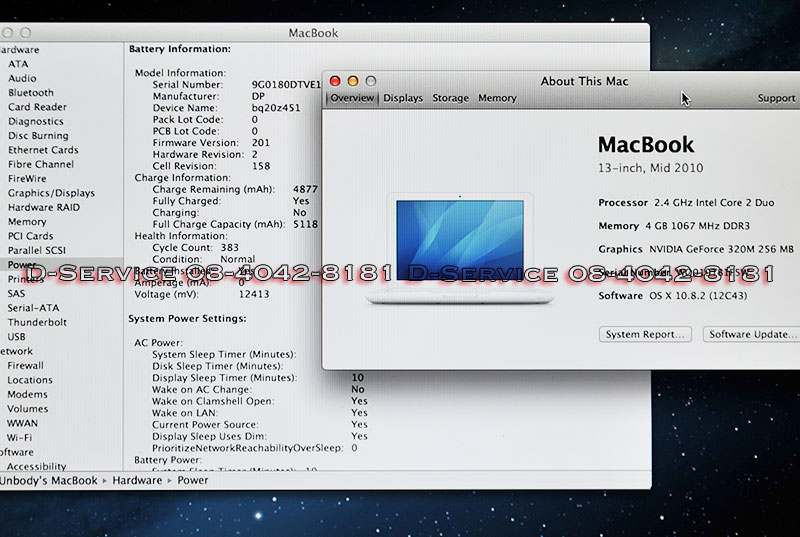Open the Storage tab

(x=450, y=98)
